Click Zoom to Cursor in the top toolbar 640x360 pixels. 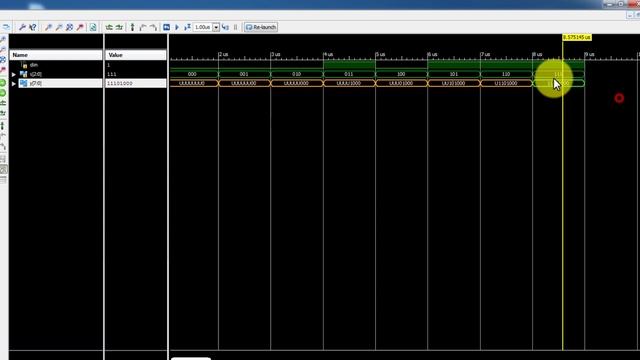coord(80,27)
